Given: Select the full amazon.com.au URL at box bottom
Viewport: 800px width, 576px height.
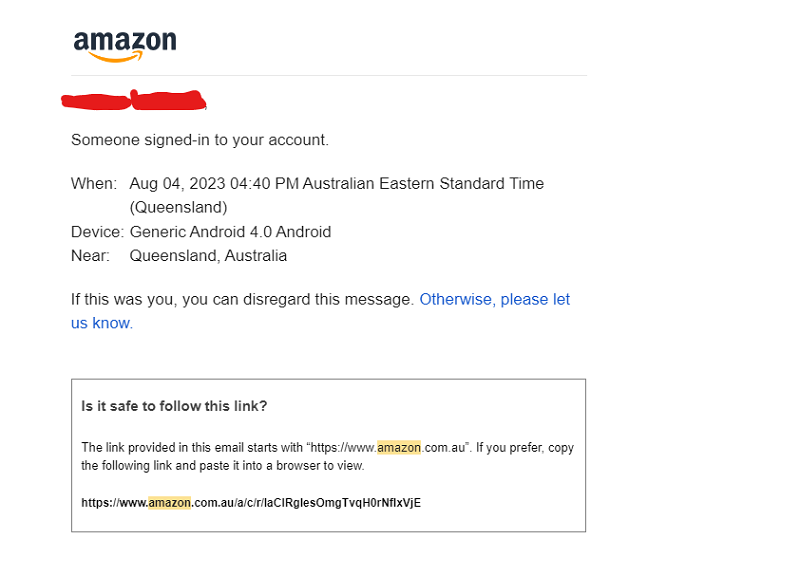Looking at the screenshot, I should [x=251, y=503].
